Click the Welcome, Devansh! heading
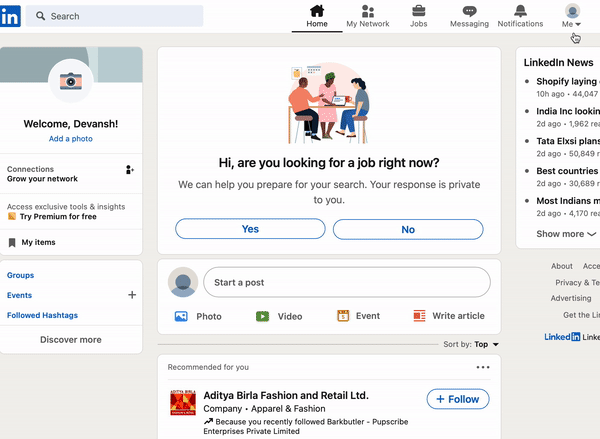This screenshot has width=600, height=439. pyautogui.click(x=71, y=124)
